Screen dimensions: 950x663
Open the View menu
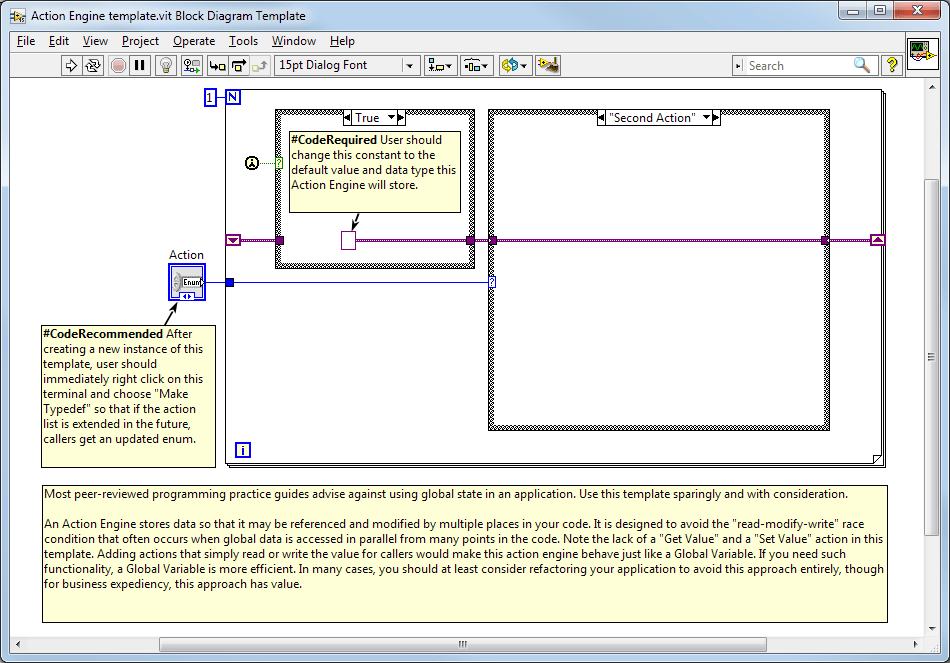pyautogui.click(x=95, y=41)
